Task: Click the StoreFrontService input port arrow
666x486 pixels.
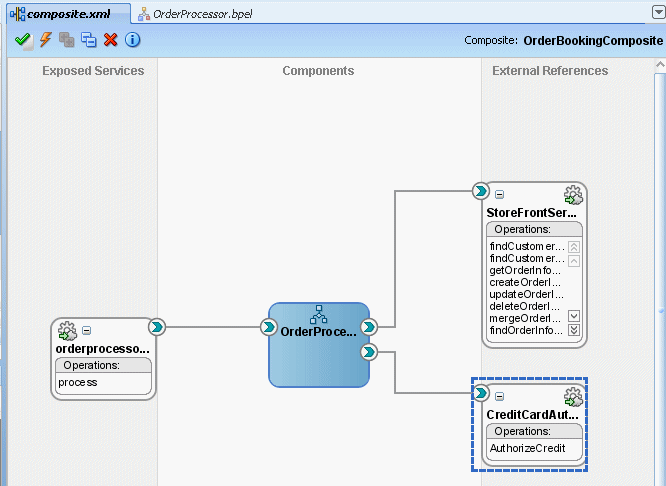Action: click(480, 191)
